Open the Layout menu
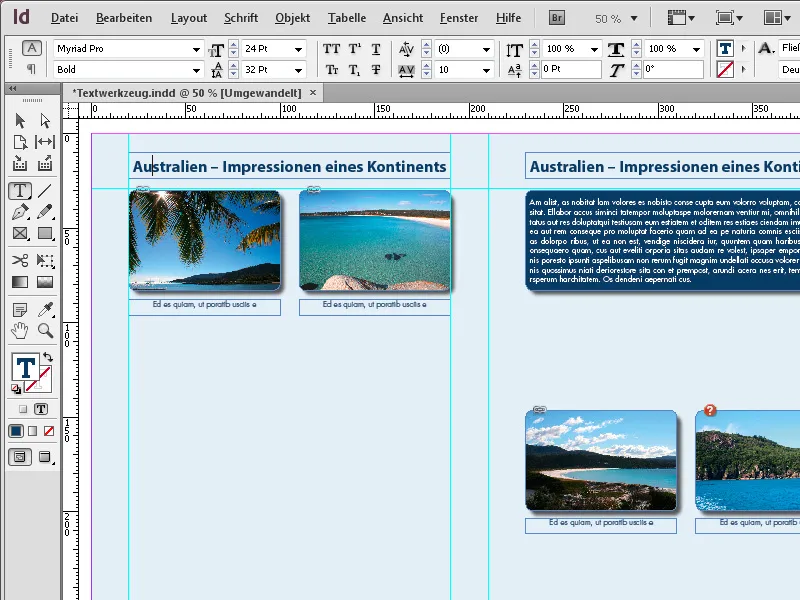Viewport: 800px width, 600px height. tap(189, 18)
